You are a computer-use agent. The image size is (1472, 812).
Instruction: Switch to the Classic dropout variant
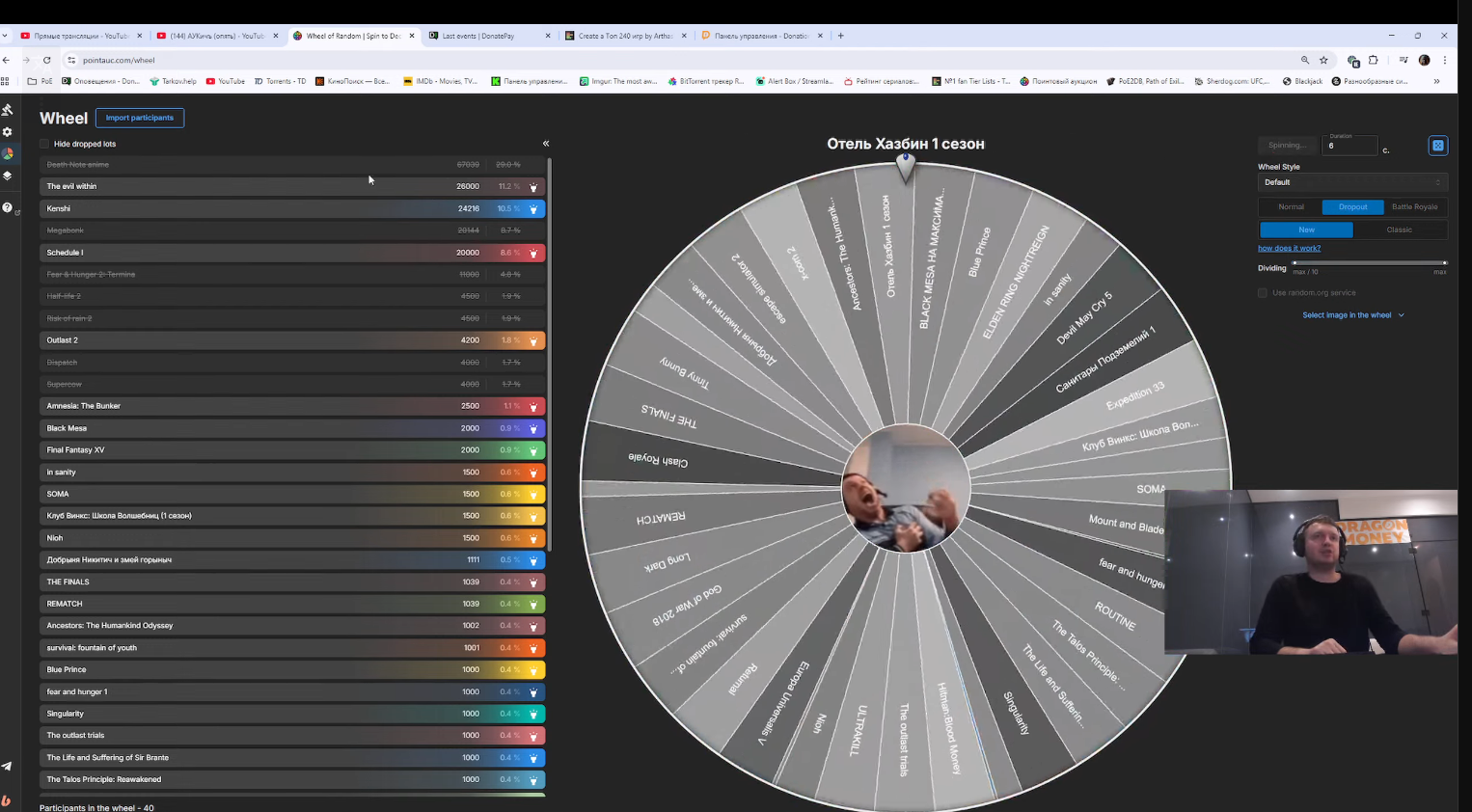1400,230
